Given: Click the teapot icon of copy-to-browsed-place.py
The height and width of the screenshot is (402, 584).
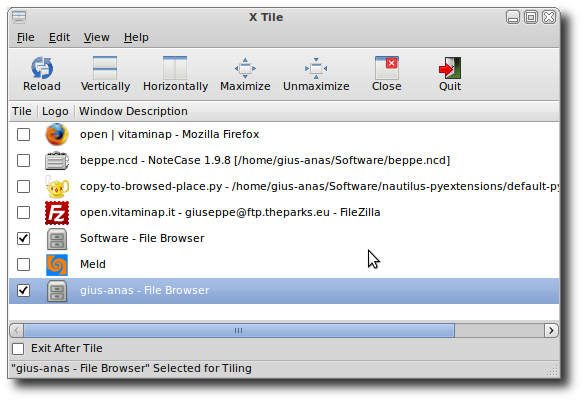Looking at the screenshot, I should tap(57, 186).
